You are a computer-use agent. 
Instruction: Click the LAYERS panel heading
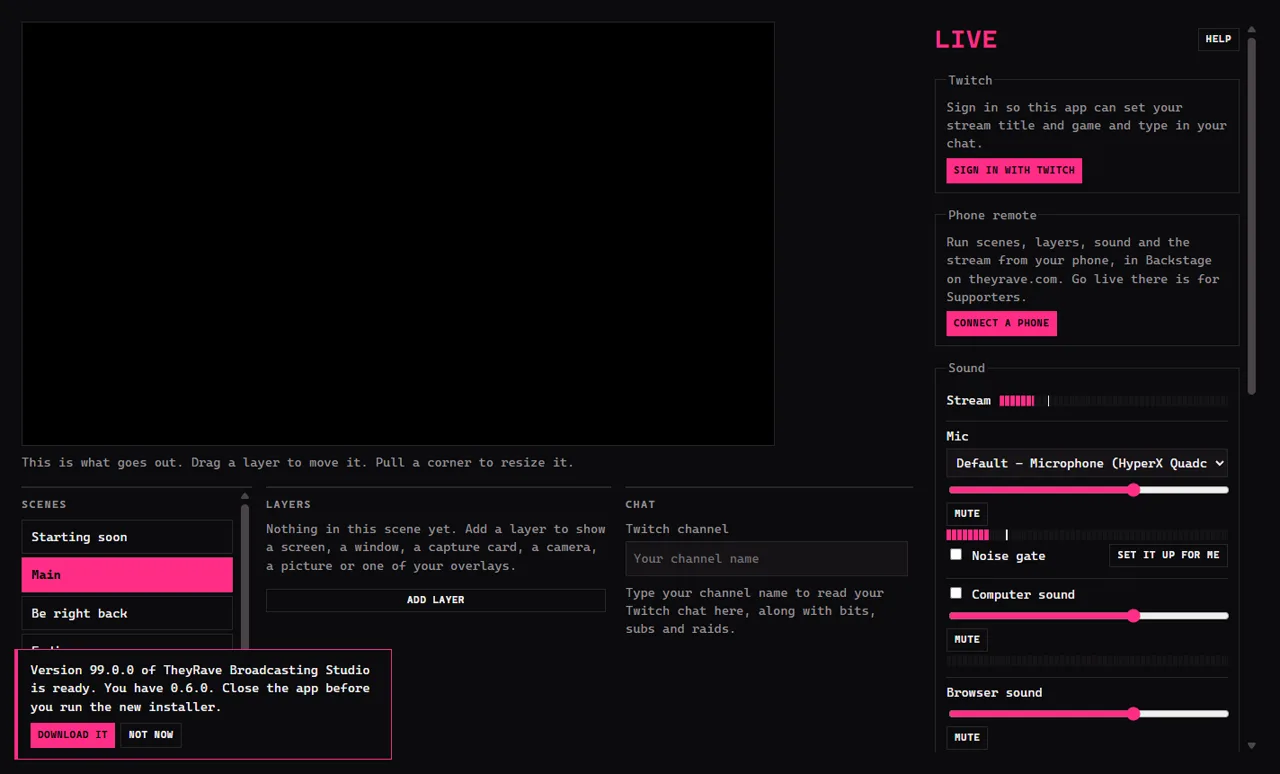288,505
